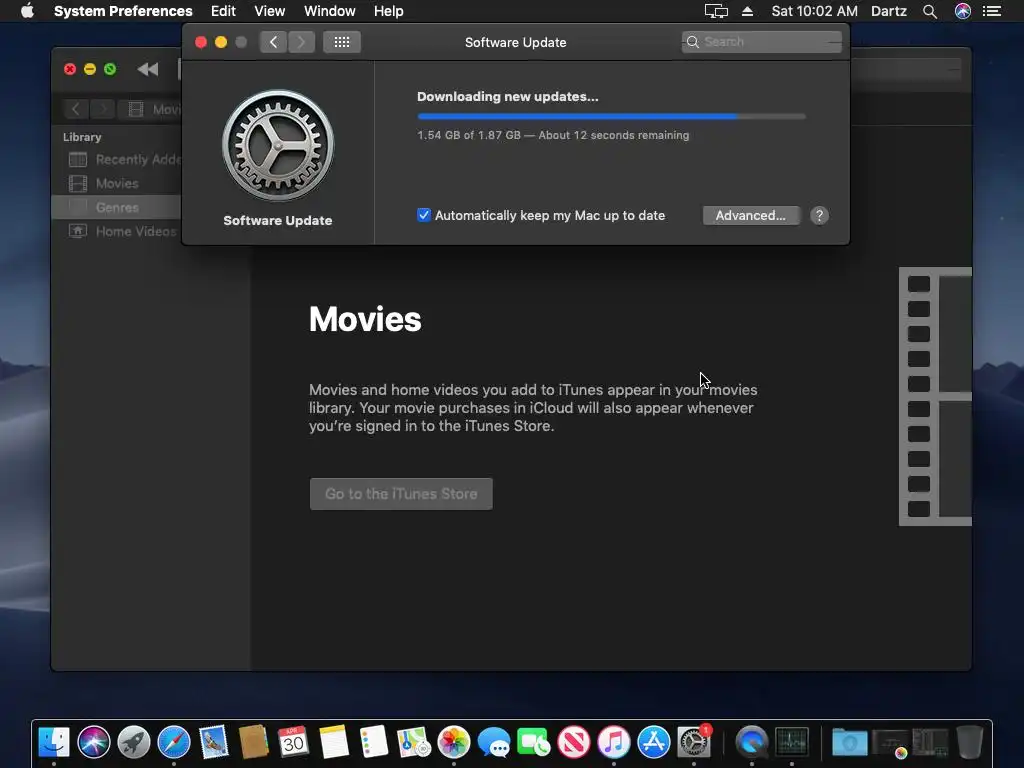
Task: Click the "Downloading new updates..." heading
Action: click(x=507, y=97)
